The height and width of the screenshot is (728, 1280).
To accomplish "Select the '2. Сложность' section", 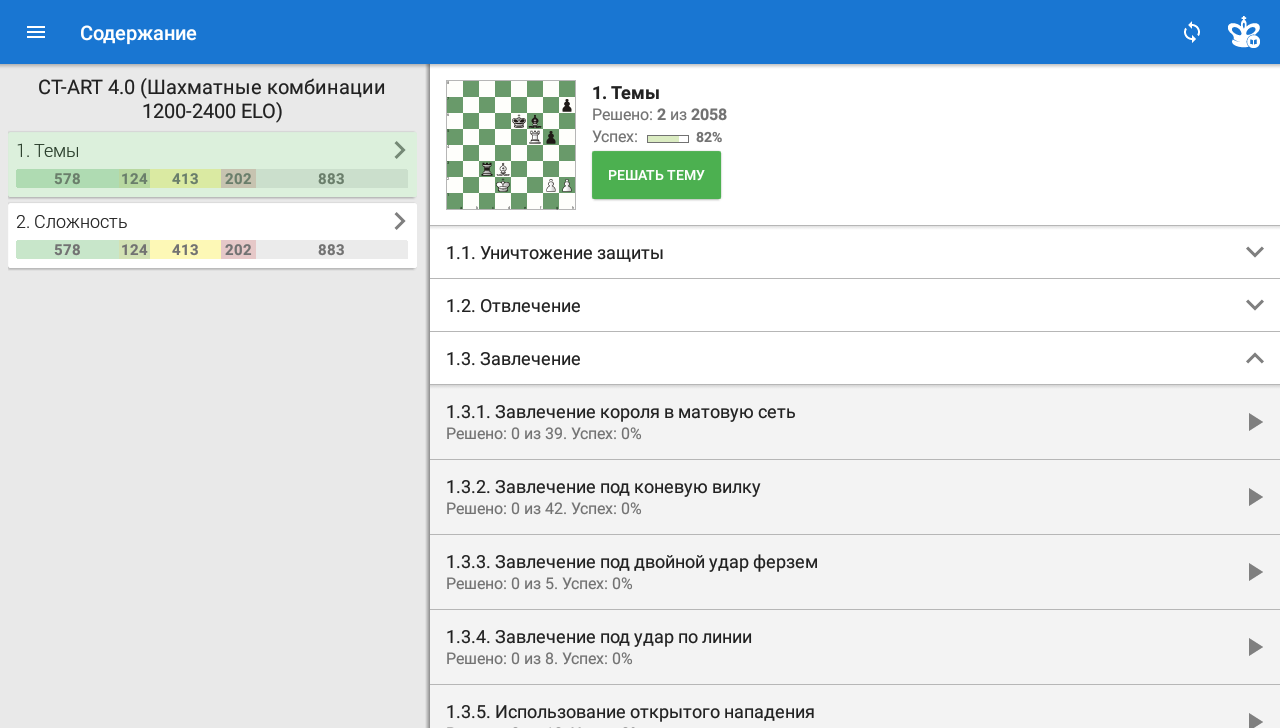I will (x=212, y=235).
